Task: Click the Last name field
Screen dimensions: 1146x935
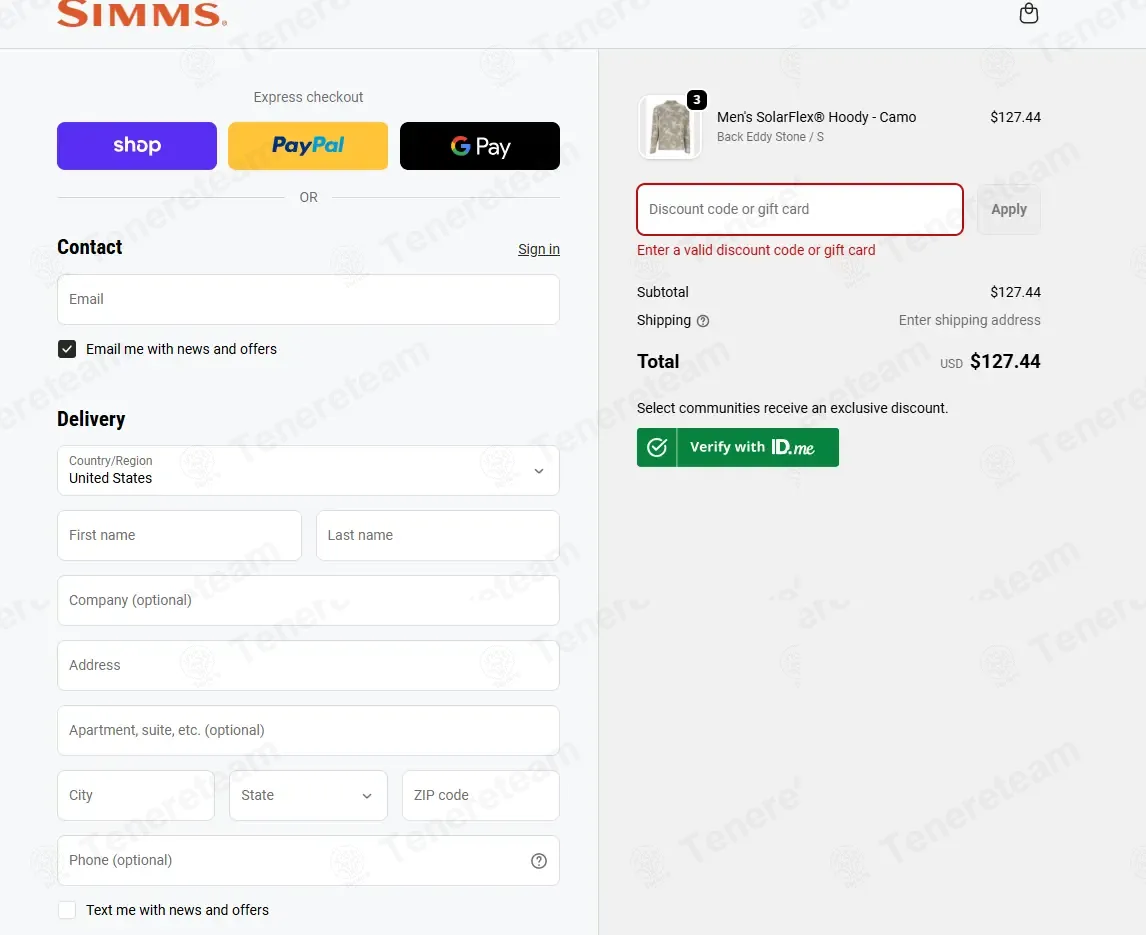Action: (438, 535)
